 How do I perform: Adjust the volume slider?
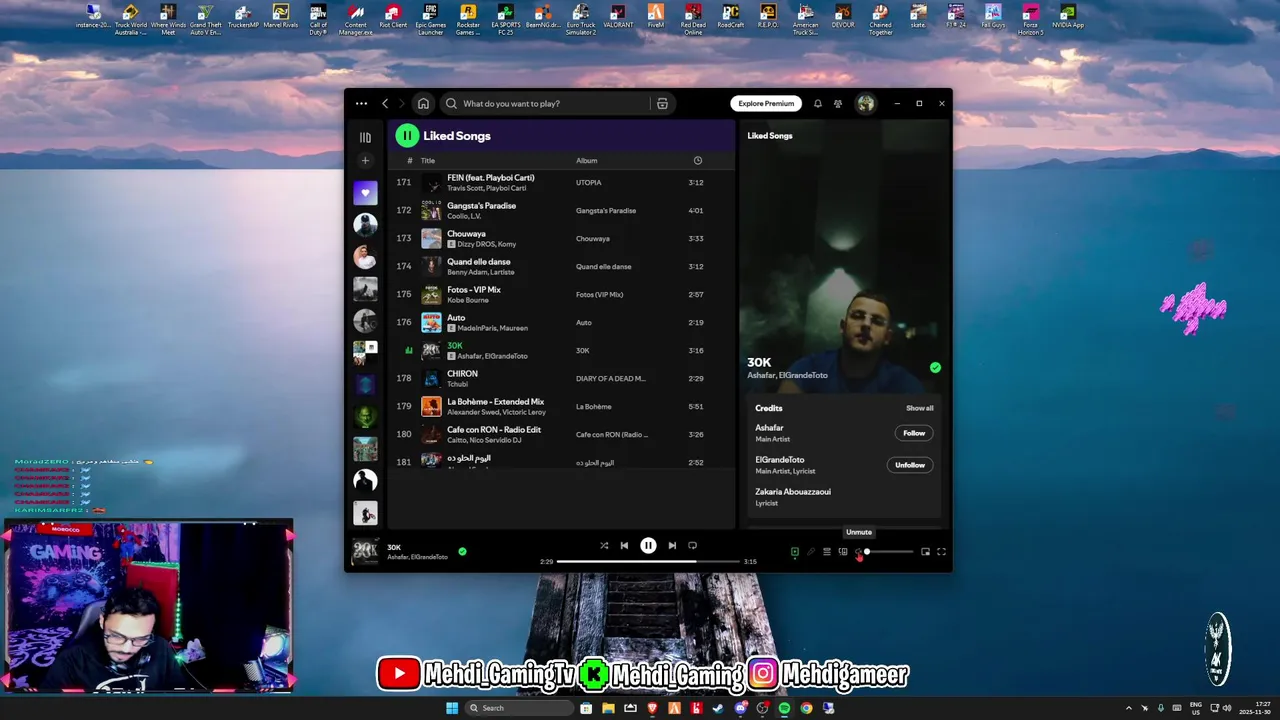(890, 552)
